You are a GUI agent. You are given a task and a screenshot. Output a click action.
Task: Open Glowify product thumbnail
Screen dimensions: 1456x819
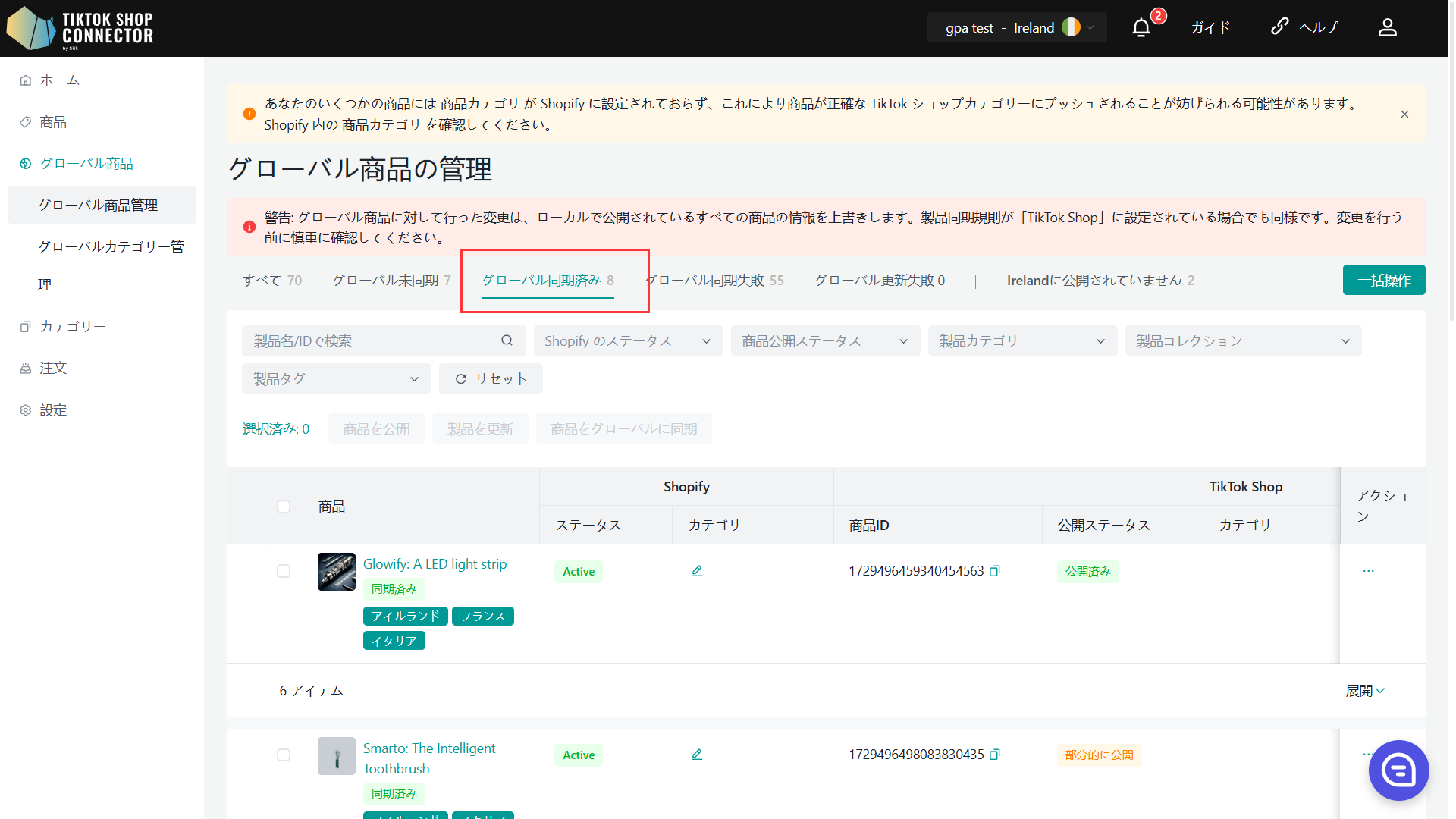337,572
